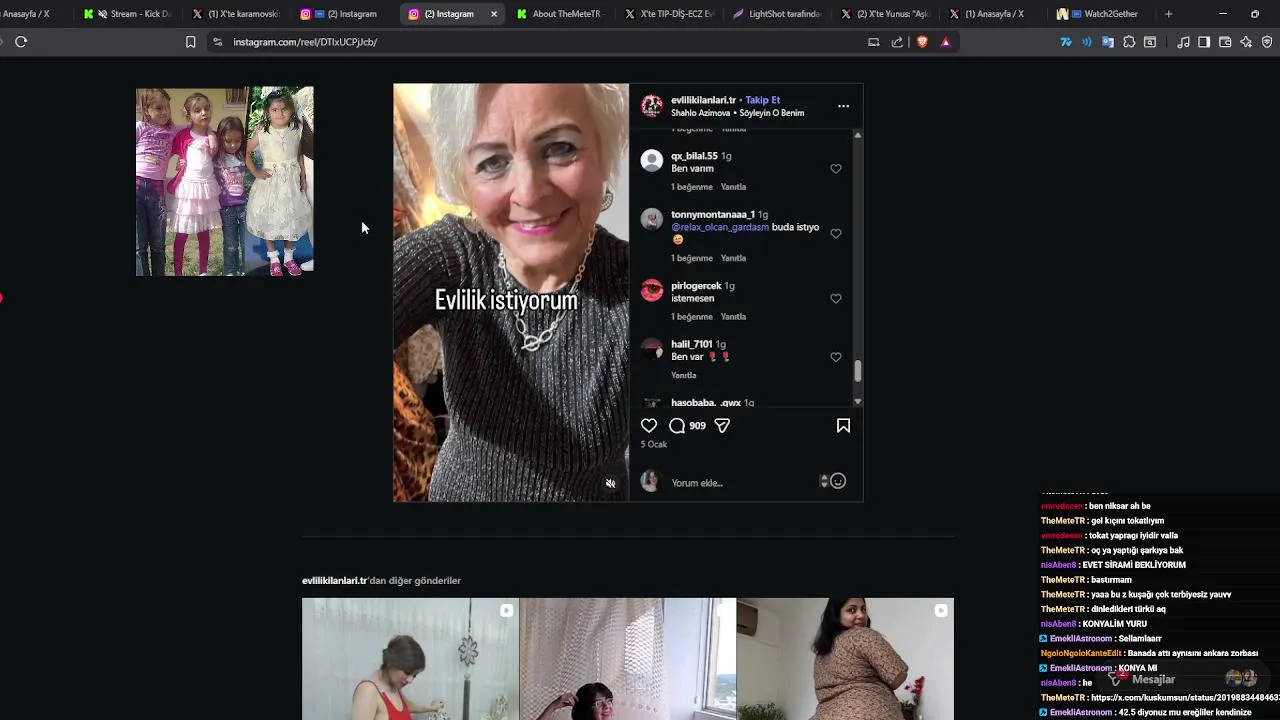Open qx_bilal.55 username profile
Viewport: 1280px width, 720px height.
[694, 156]
